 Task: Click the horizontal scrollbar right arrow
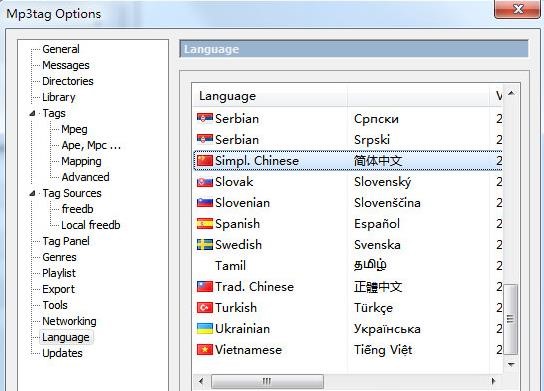click(x=493, y=381)
